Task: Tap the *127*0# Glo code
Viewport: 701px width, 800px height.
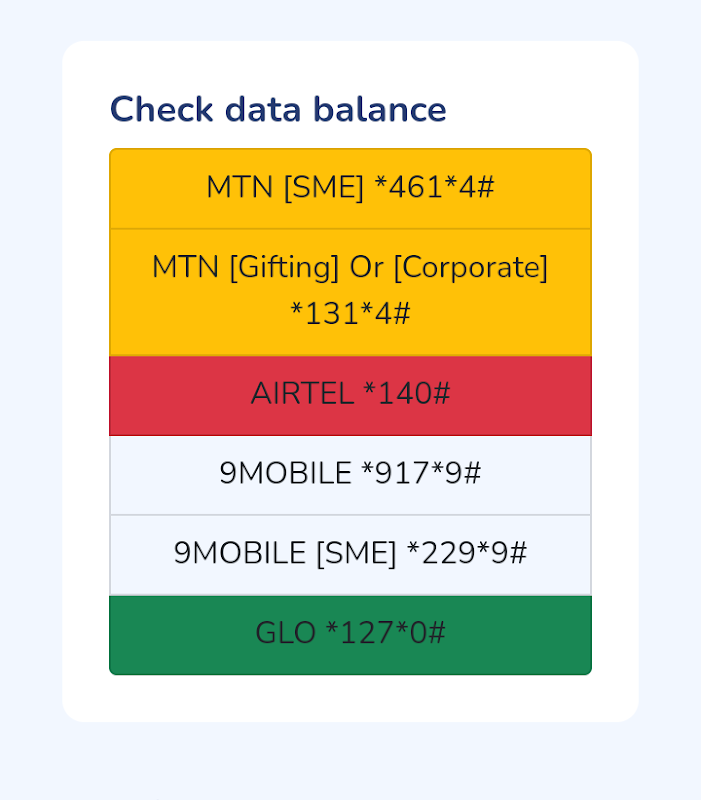Action: click(385, 633)
